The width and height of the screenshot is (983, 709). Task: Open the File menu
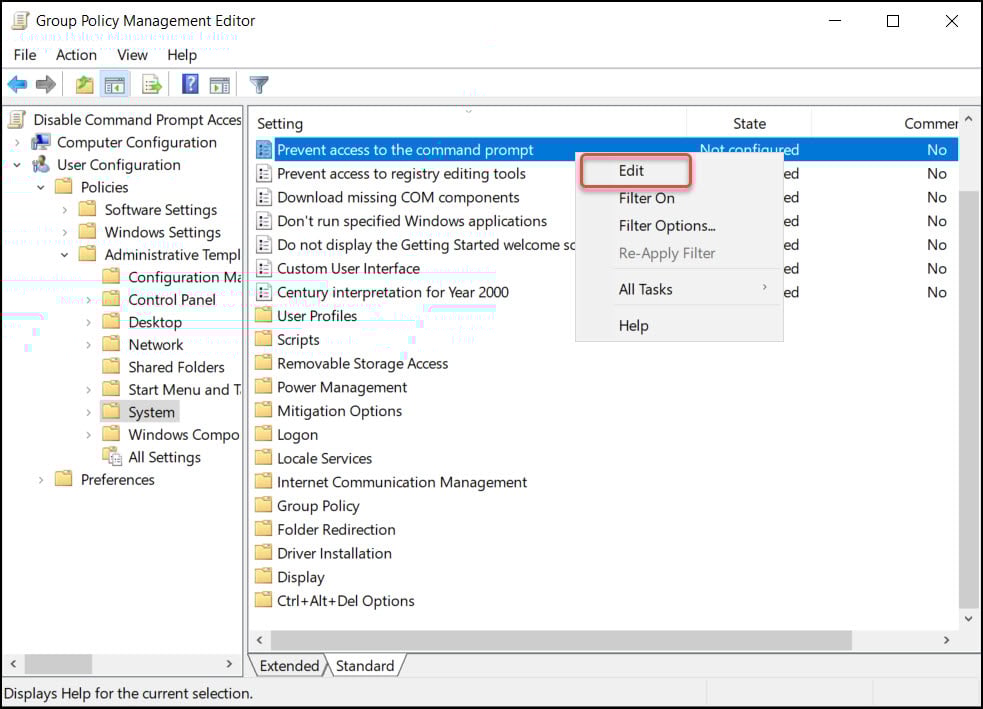pos(25,55)
